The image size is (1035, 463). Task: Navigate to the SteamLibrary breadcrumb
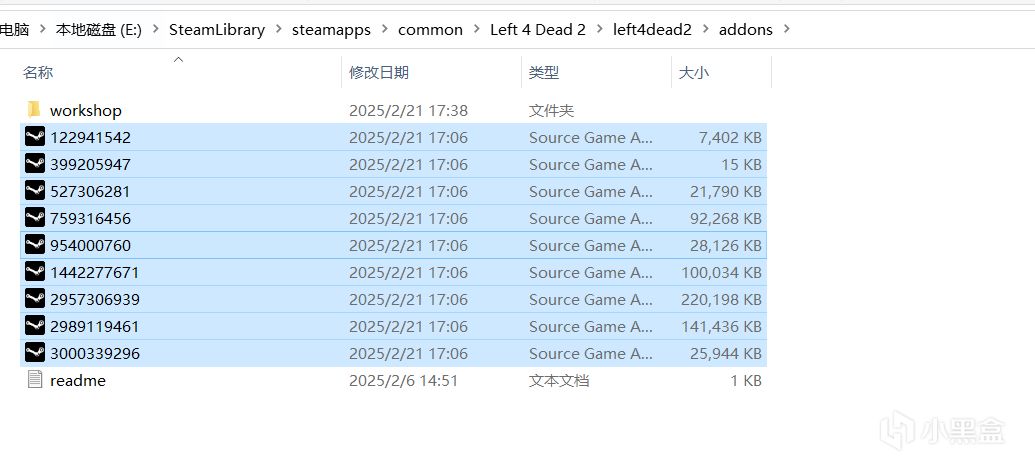click(x=217, y=29)
